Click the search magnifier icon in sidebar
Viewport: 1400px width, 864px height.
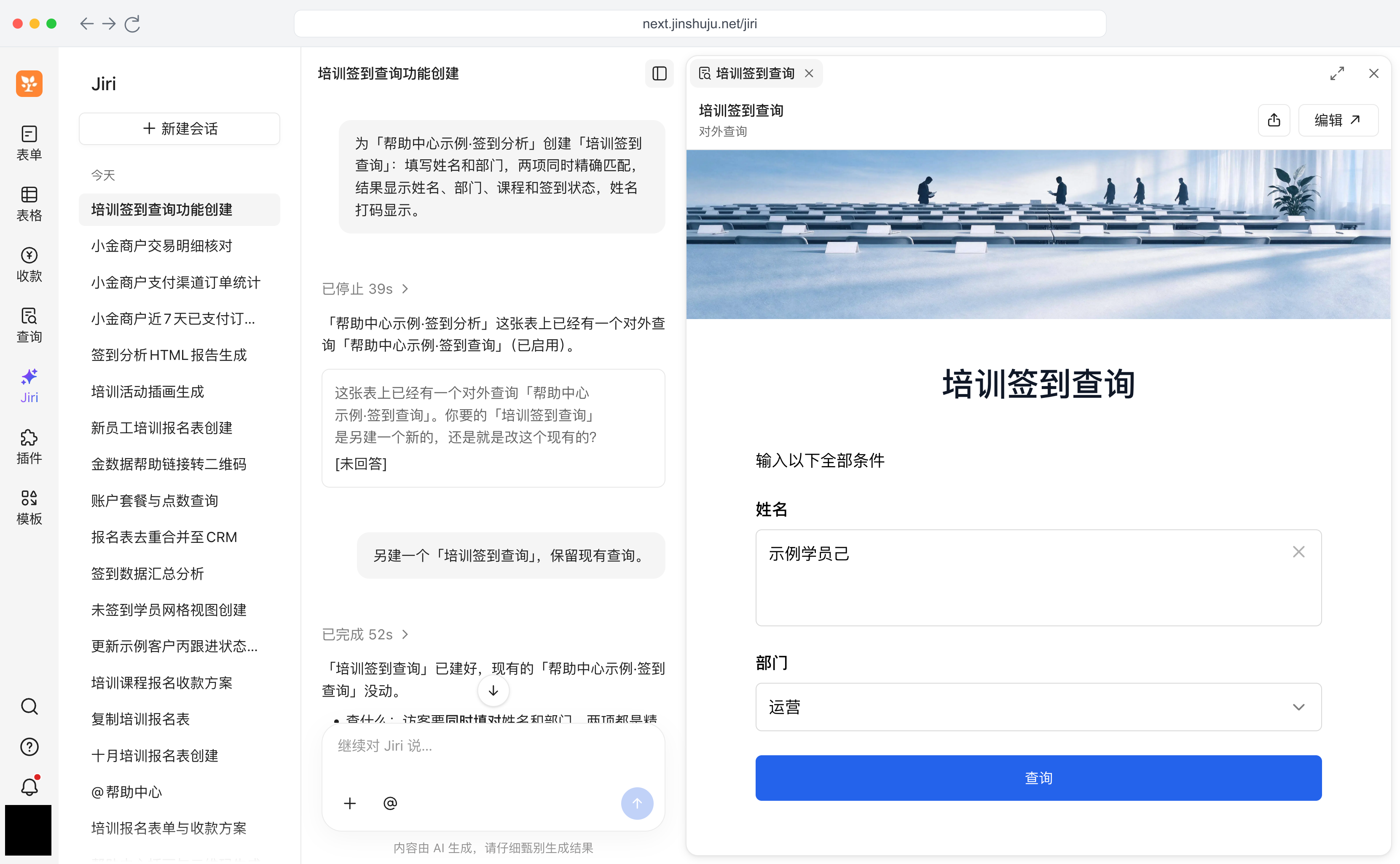point(29,706)
